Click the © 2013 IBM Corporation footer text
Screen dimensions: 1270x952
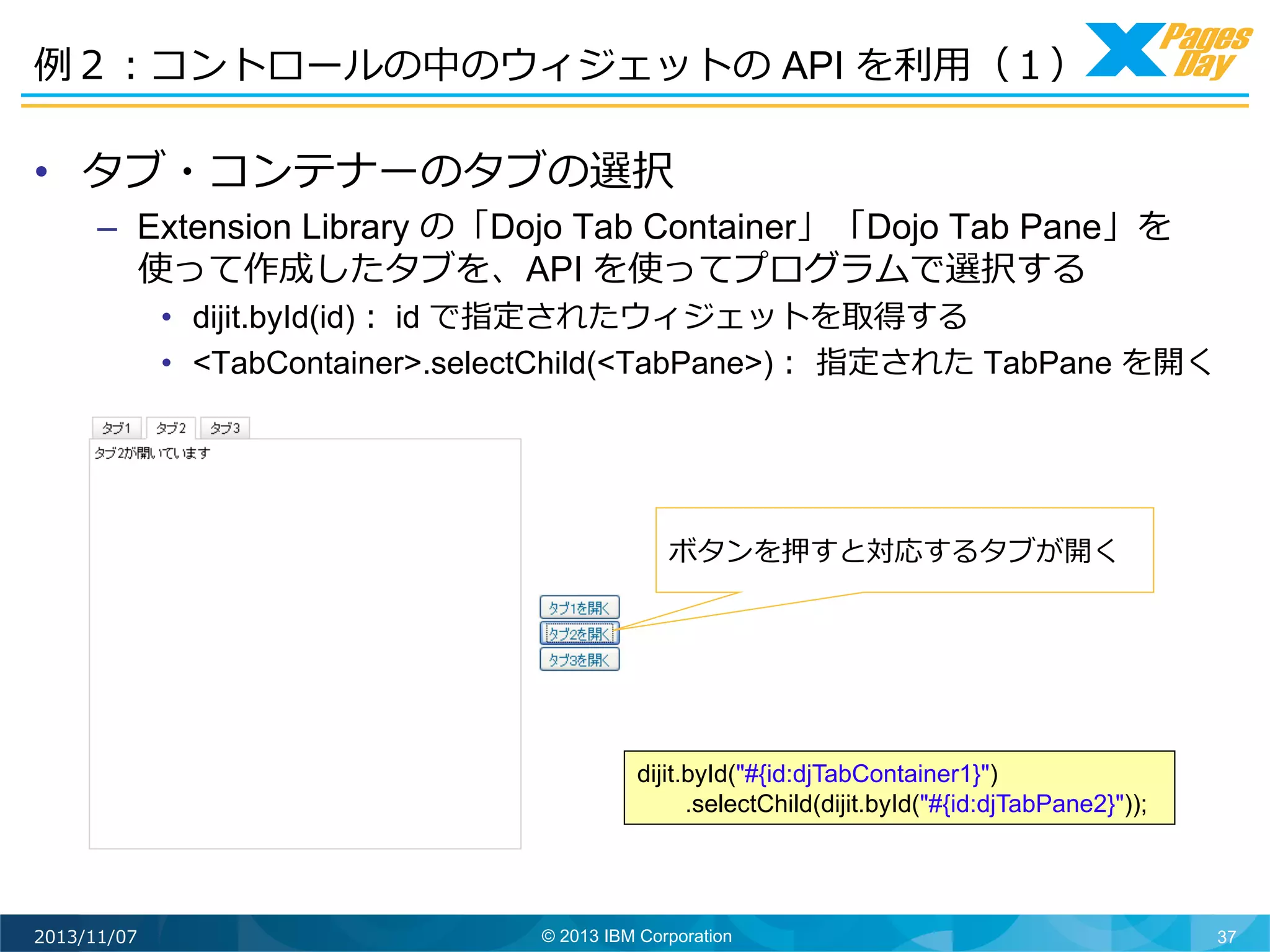tap(637, 936)
